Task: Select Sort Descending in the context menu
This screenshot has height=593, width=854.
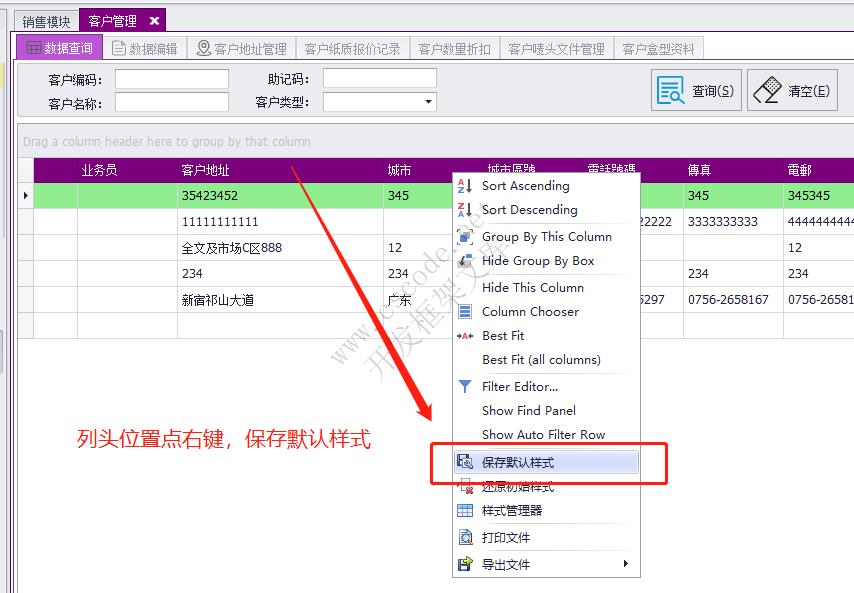Action: click(x=526, y=210)
